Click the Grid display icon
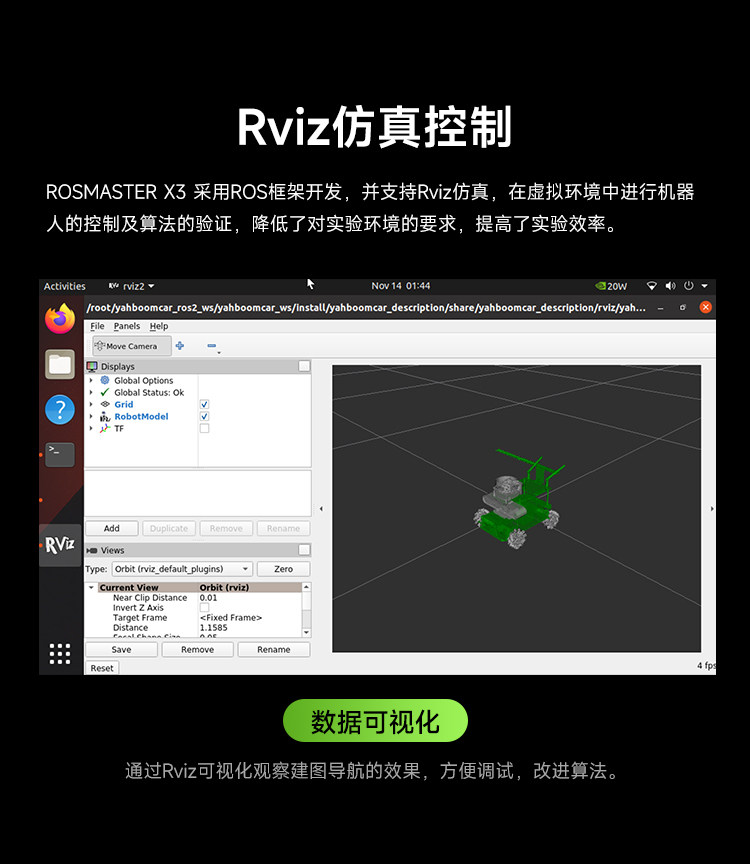 click(x=105, y=404)
